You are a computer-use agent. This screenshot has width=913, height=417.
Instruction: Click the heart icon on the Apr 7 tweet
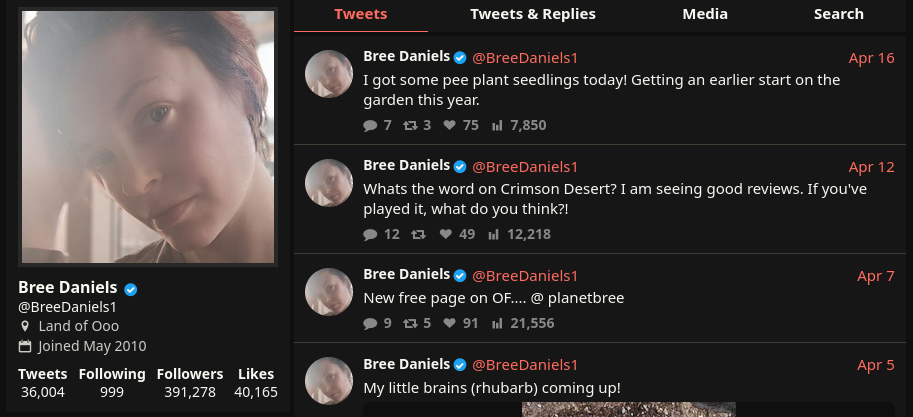click(x=449, y=324)
